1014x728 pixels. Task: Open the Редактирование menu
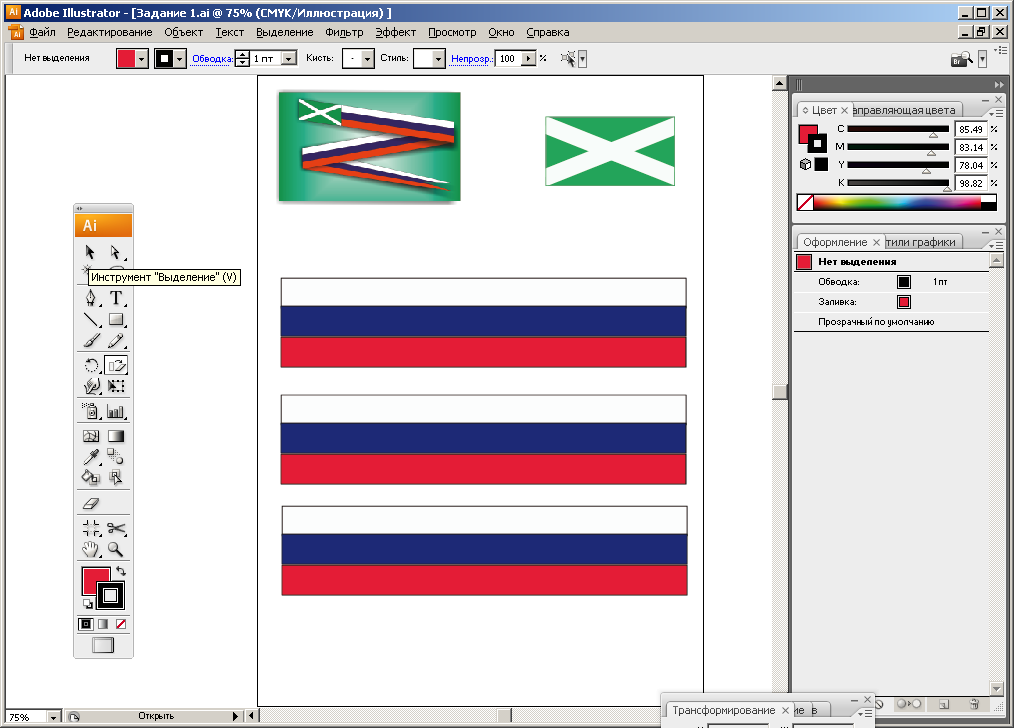pyautogui.click(x=110, y=32)
